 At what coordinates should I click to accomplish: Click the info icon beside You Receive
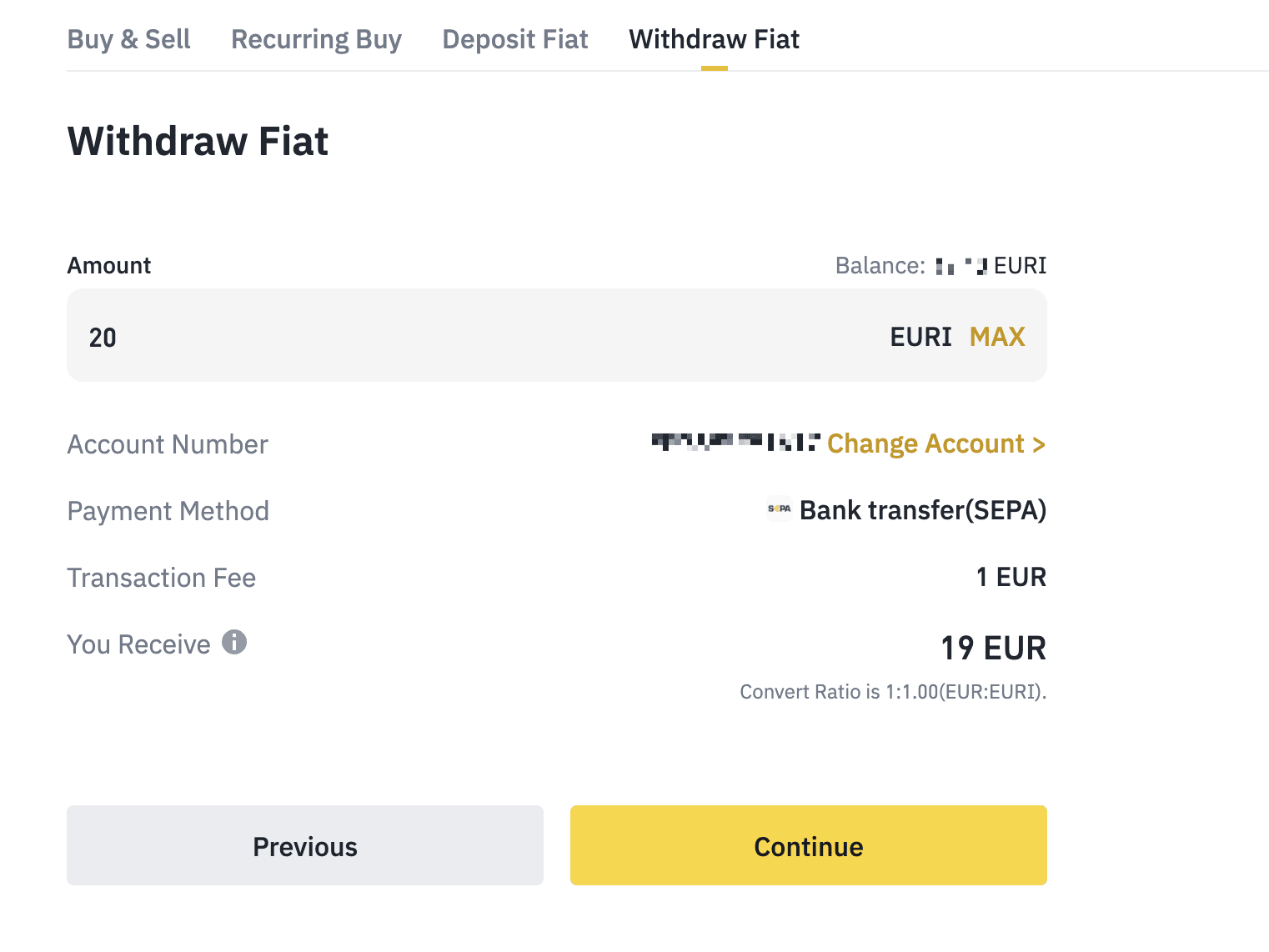click(234, 643)
